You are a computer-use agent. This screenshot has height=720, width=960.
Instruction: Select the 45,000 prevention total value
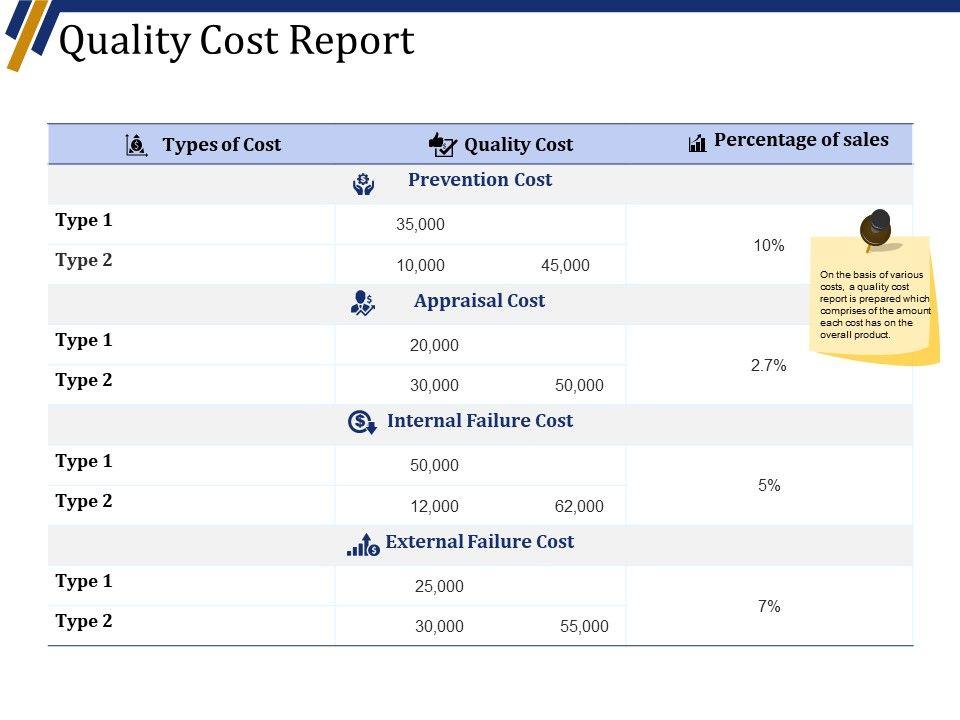click(565, 265)
